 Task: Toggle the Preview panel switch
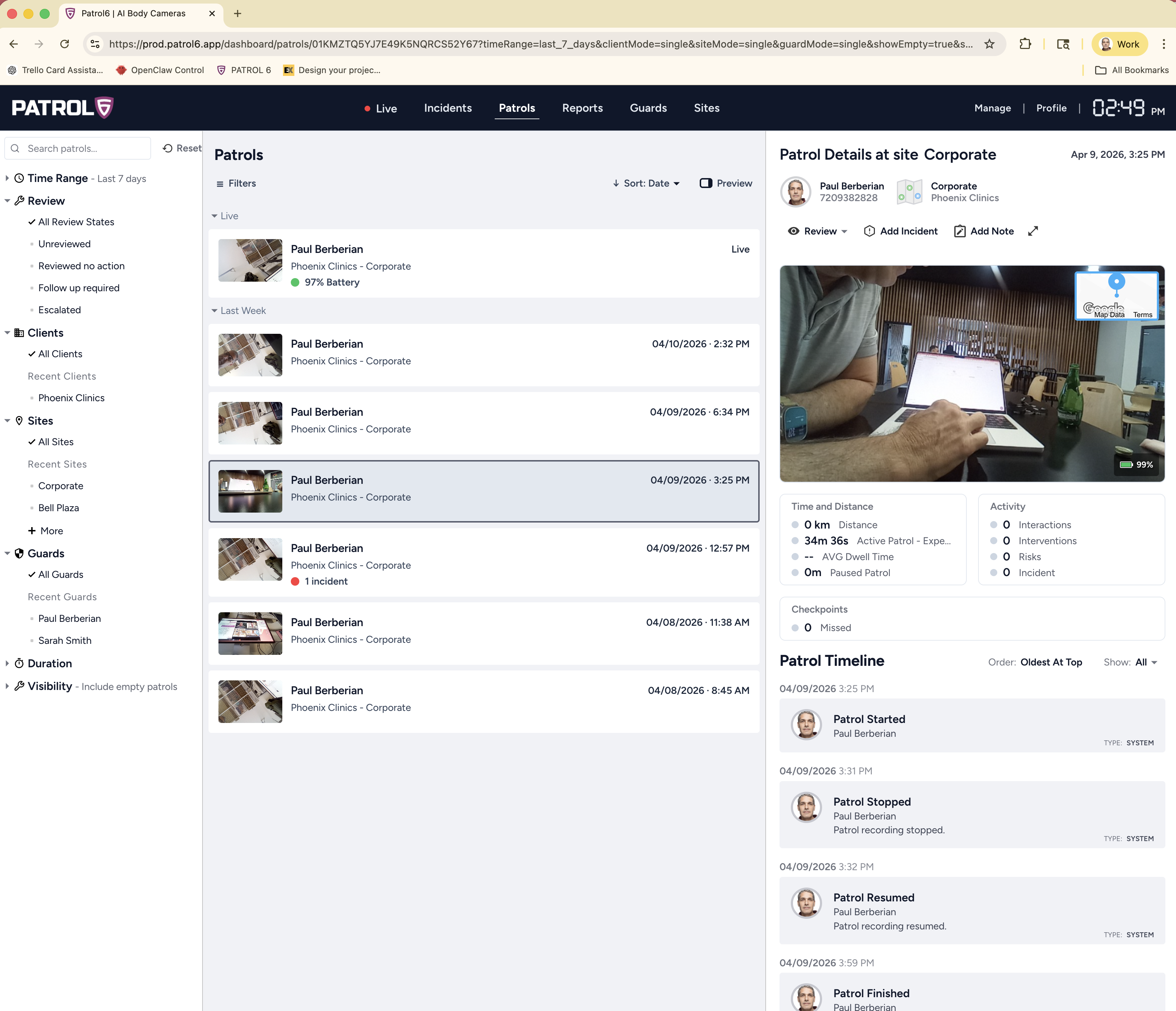tap(706, 183)
